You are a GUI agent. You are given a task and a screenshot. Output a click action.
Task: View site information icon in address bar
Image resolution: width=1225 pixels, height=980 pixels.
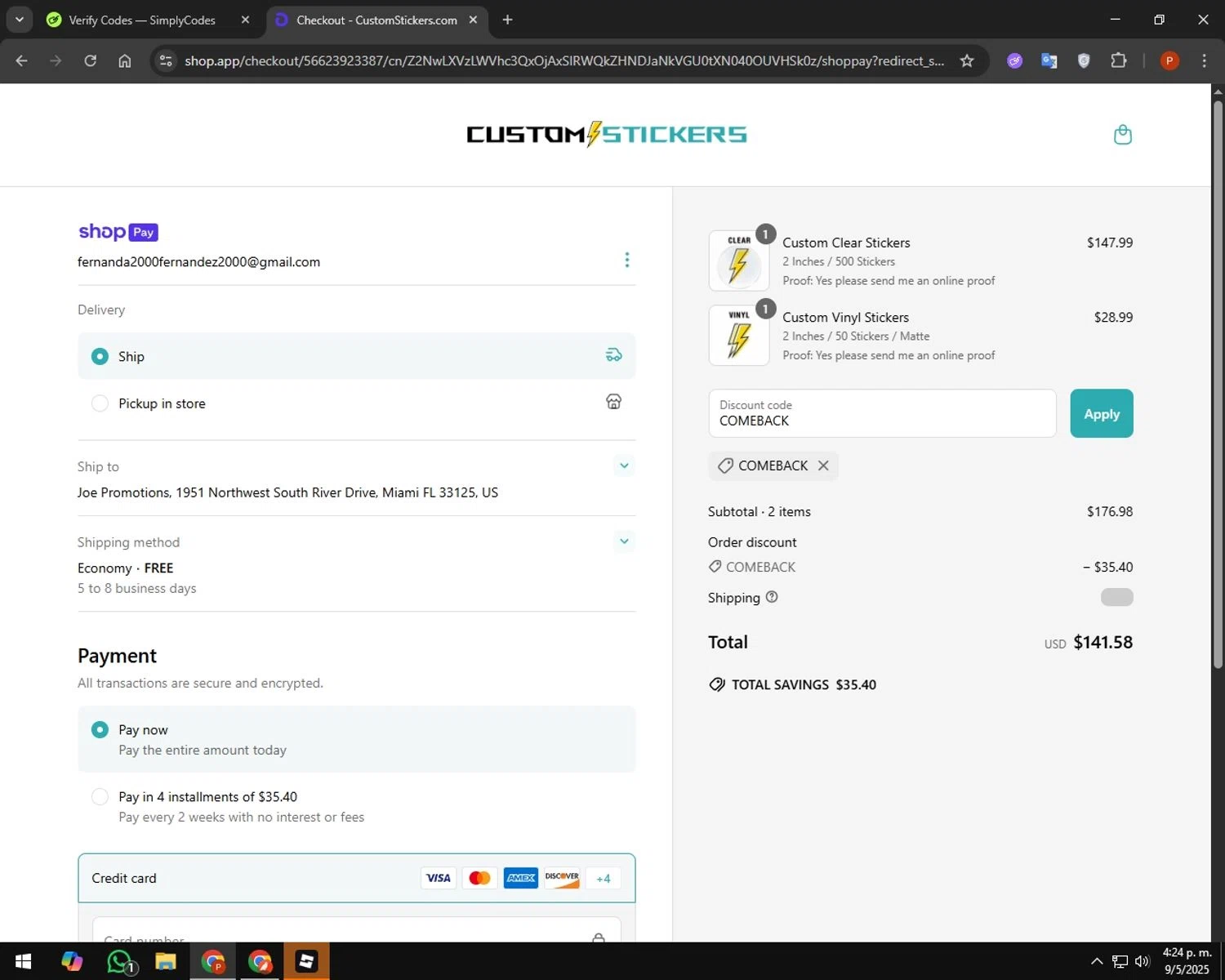166,60
